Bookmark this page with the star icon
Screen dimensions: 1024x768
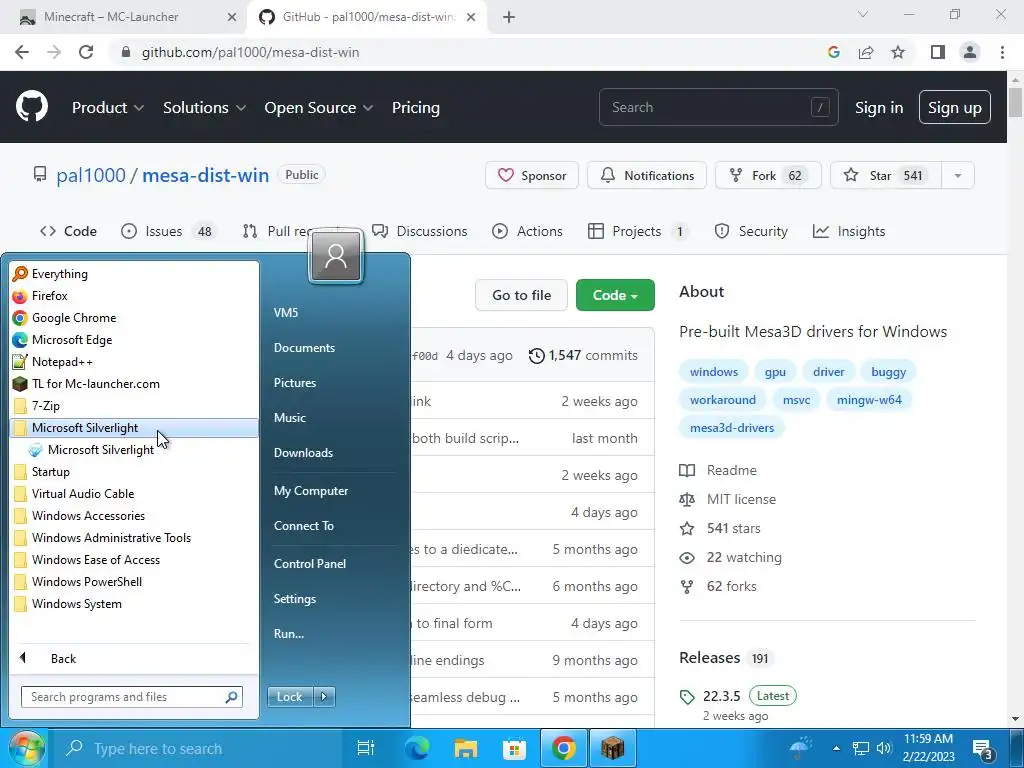(x=898, y=52)
